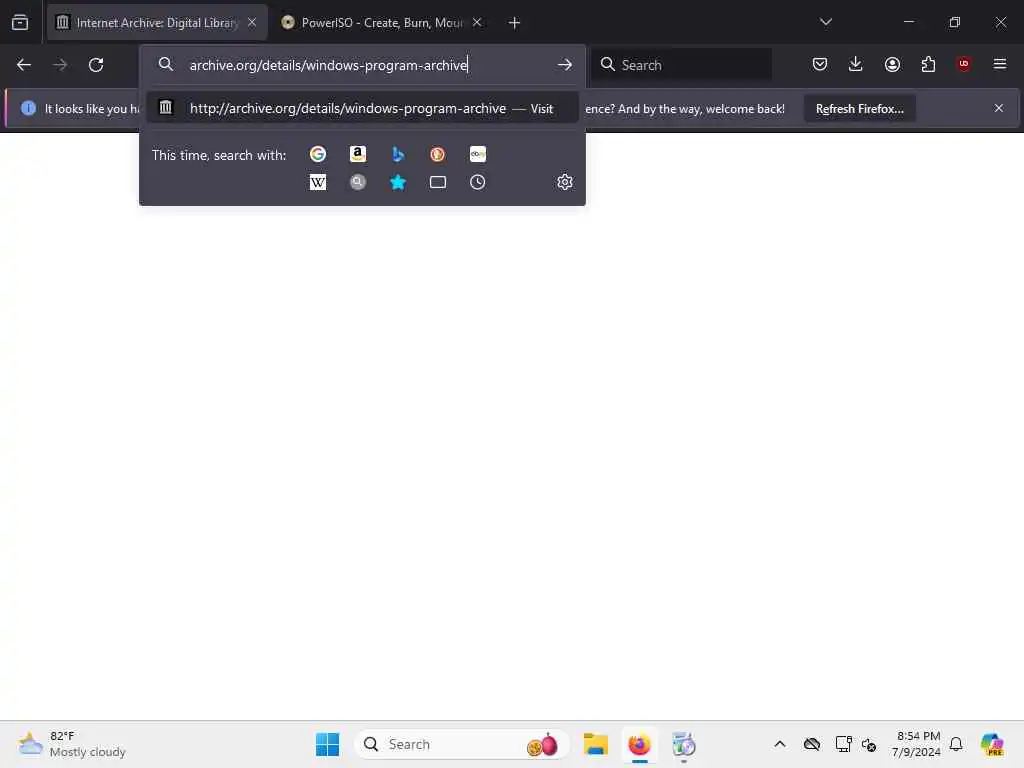Open File Explorer from taskbar
This screenshot has width=1024, height=768.
pyautogui.click(x=596, y=744)
